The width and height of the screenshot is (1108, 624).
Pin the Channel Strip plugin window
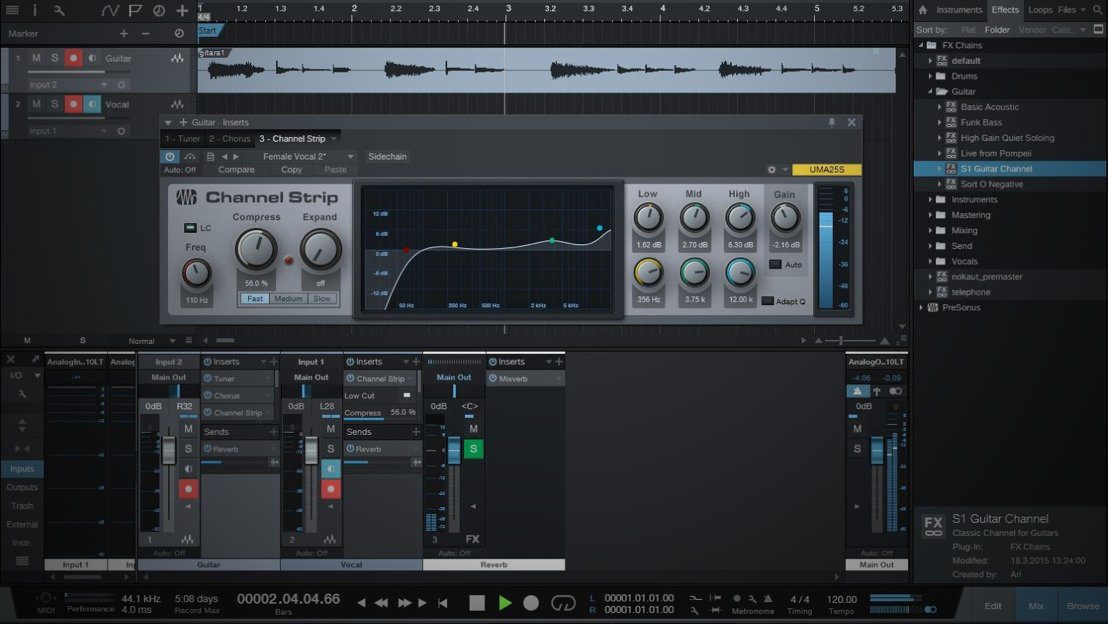[x=831, y=122]
